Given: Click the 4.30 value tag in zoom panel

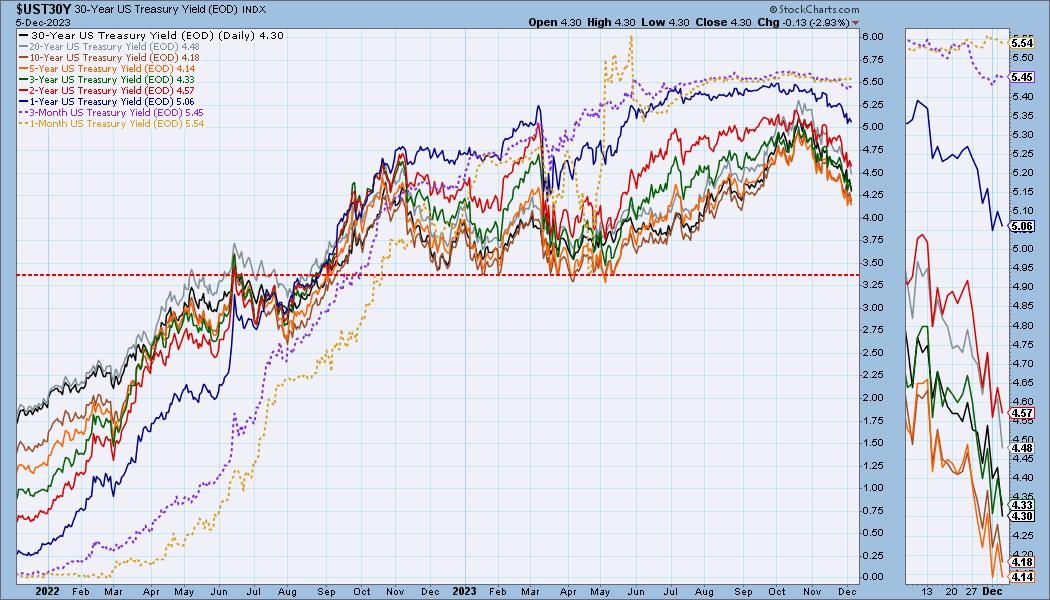Looking at the screenshot, I should 1022,516.
